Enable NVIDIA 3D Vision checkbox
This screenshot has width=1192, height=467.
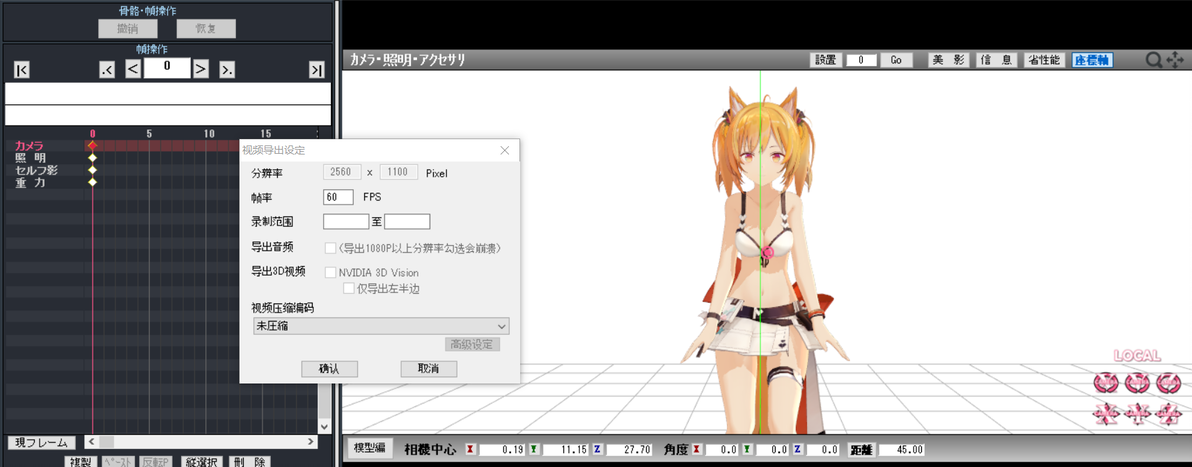pos(330,272)
